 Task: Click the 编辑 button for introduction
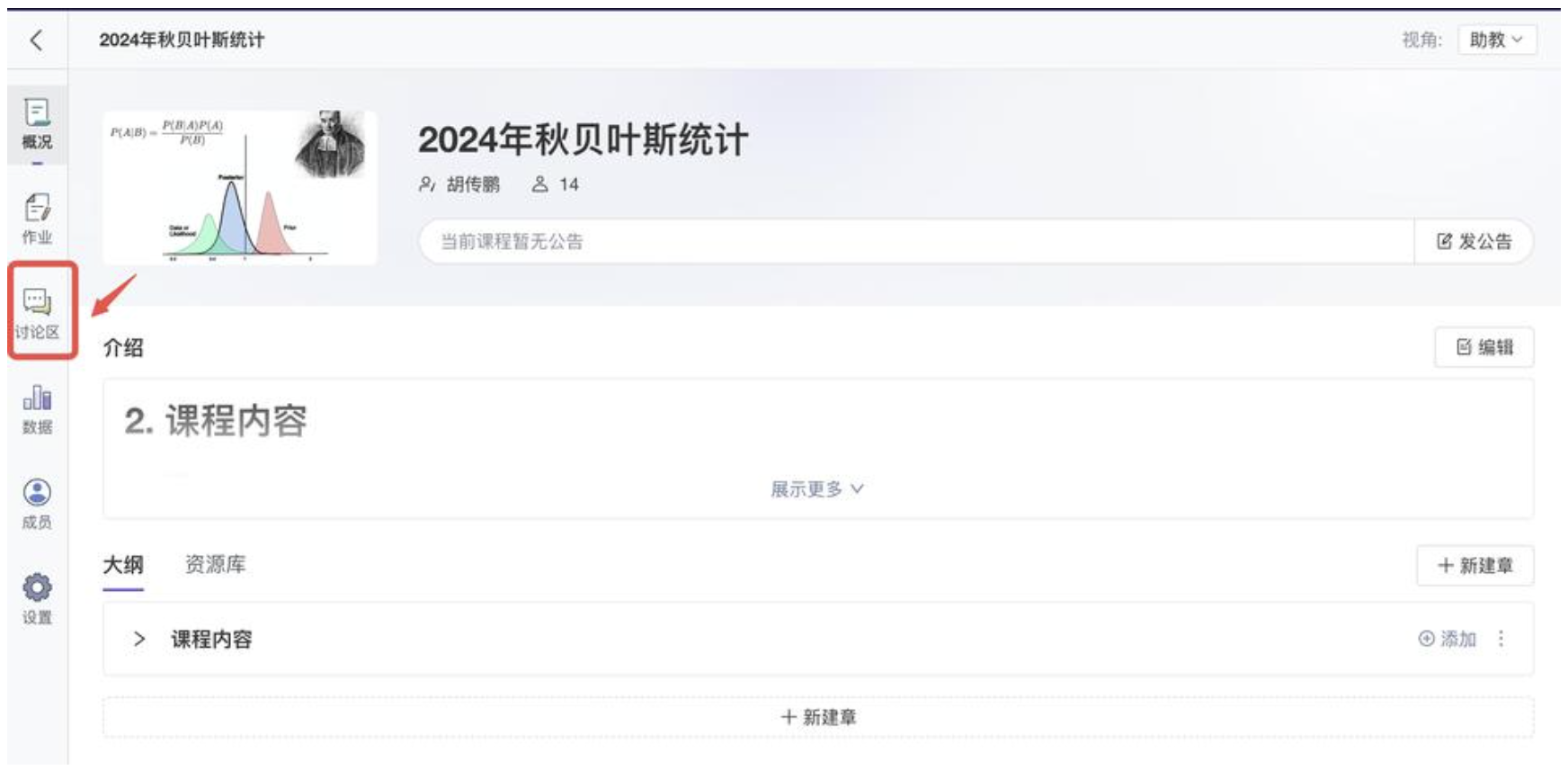tap(1484, 347)
